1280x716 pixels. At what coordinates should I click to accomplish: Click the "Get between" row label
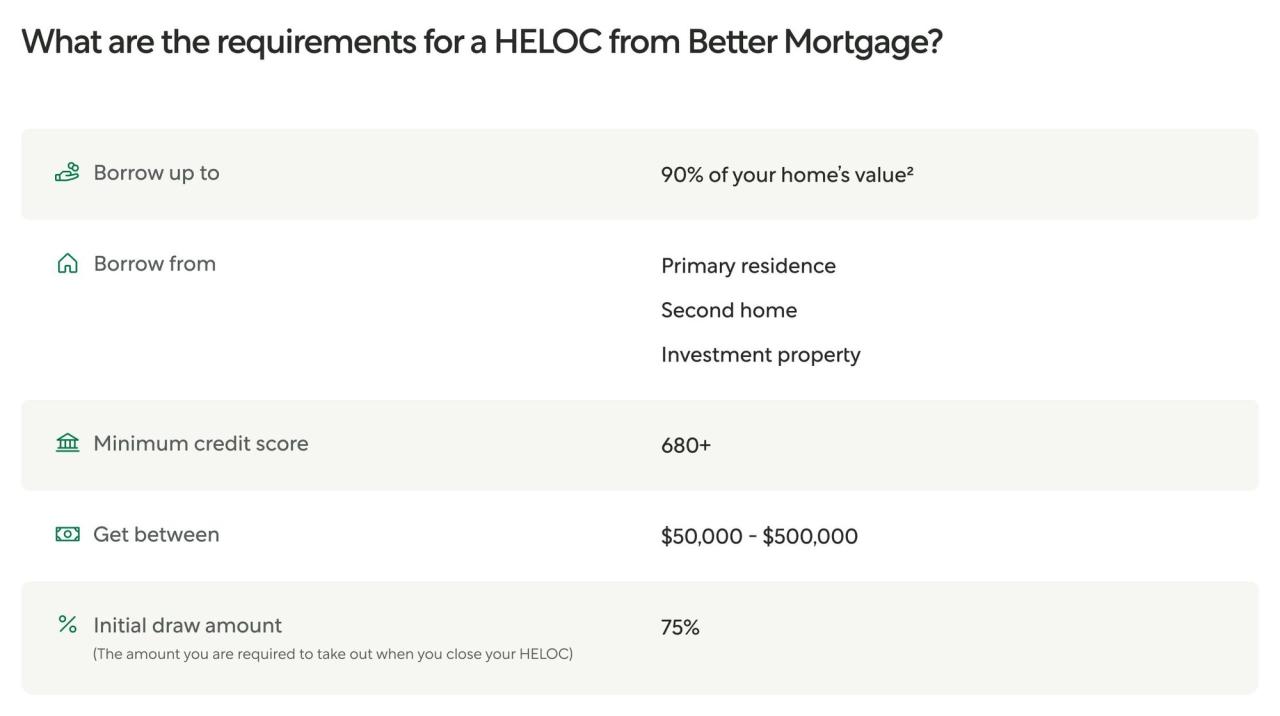pyautogui.click(x=156, y=534)
